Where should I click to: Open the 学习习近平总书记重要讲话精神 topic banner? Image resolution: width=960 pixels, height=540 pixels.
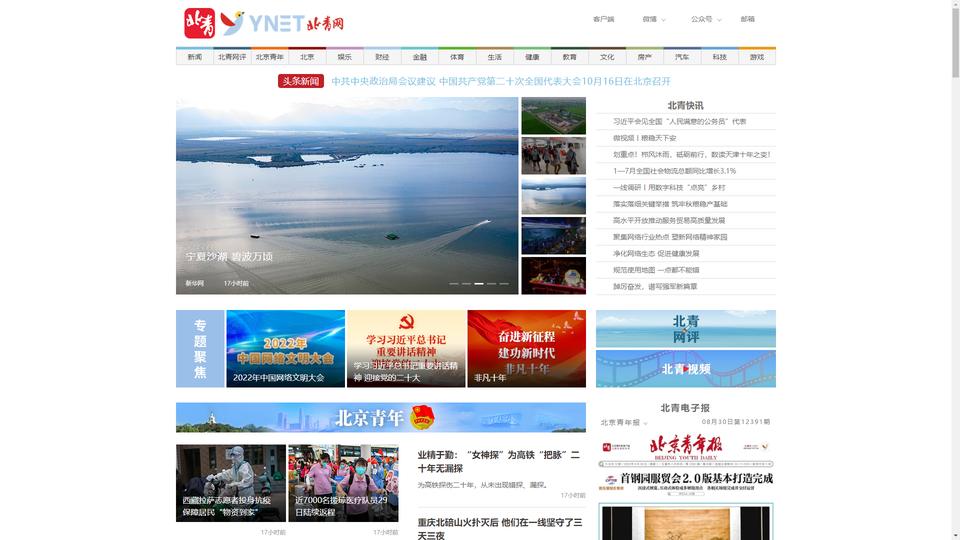click(x=406, y=348)
